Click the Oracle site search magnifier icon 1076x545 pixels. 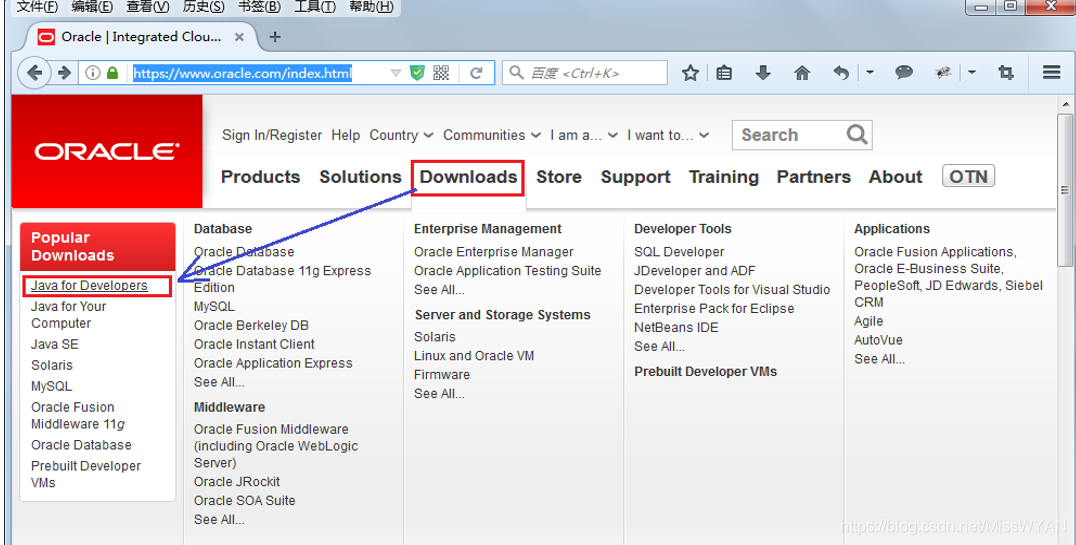click(856, 135)
